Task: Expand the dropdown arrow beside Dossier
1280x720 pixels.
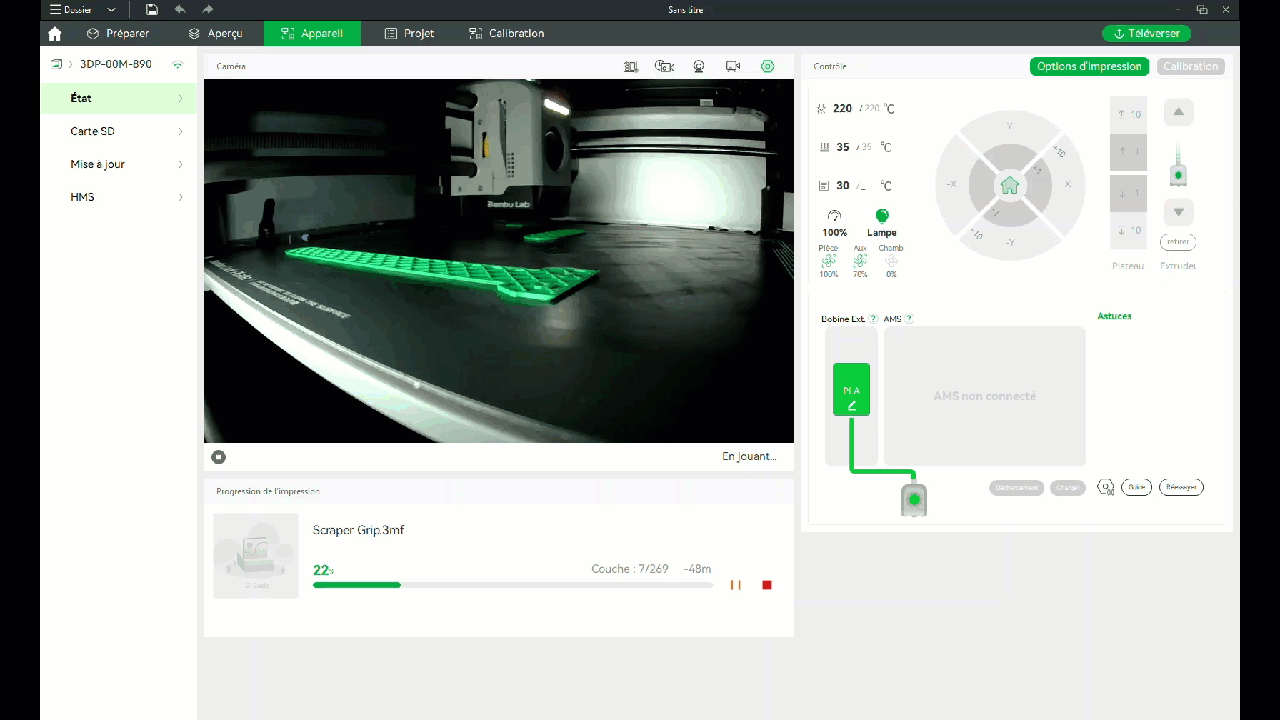Action: [111, 10]
